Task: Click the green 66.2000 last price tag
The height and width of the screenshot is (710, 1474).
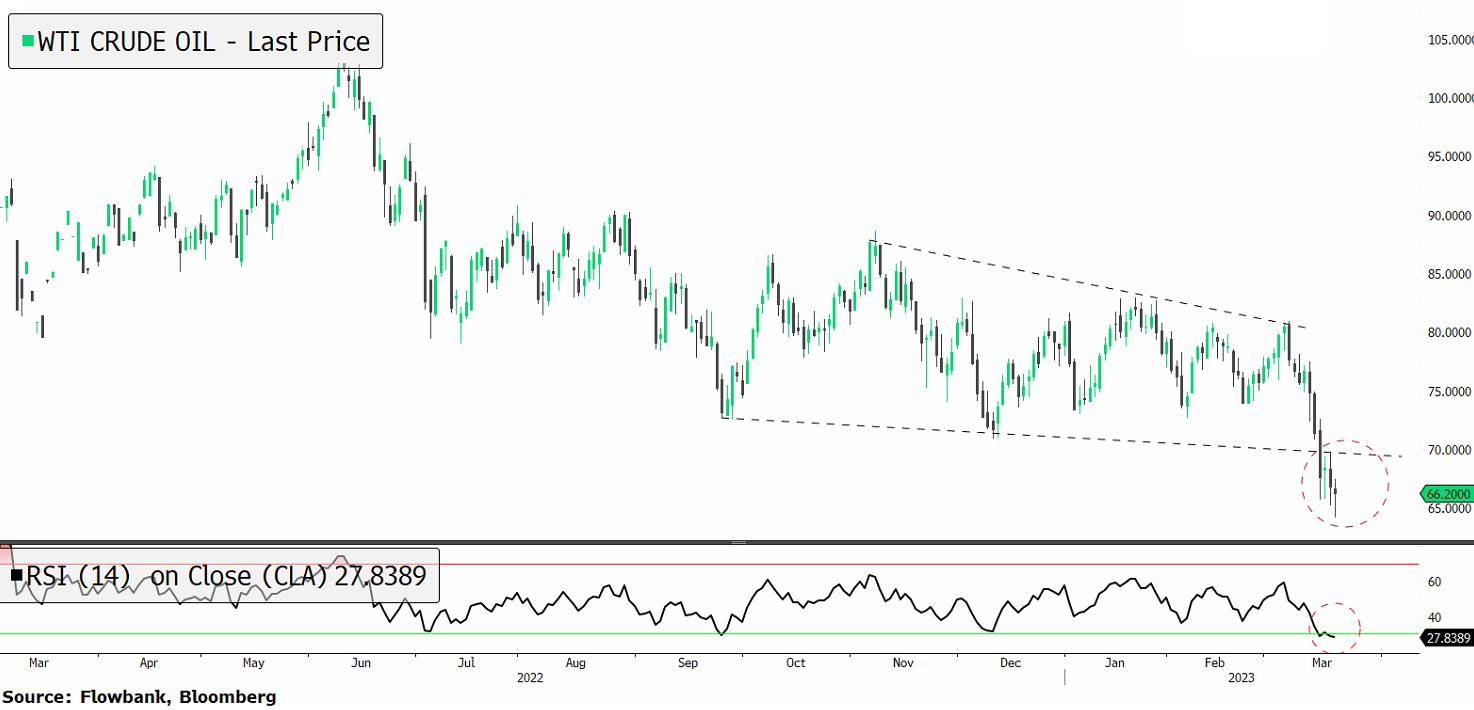Action: (x=1446, y=494)
